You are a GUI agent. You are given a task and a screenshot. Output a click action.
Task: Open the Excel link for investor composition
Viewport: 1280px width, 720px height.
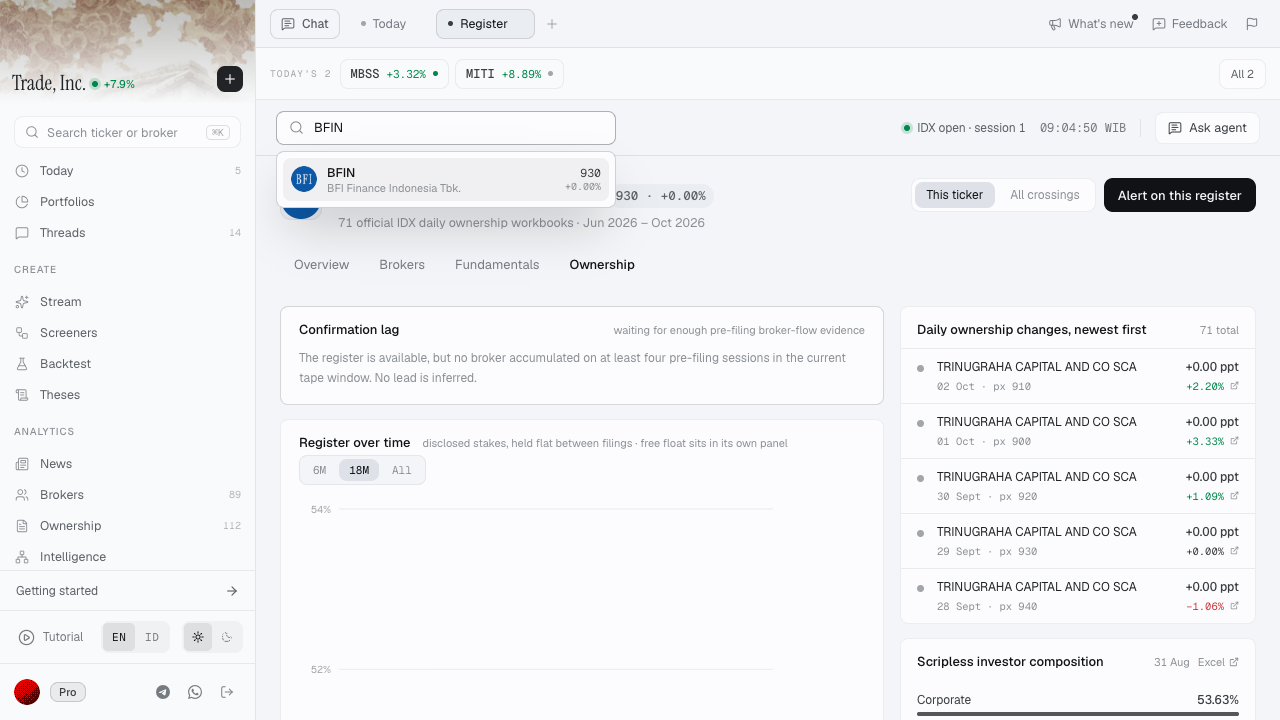point(1218,662)
